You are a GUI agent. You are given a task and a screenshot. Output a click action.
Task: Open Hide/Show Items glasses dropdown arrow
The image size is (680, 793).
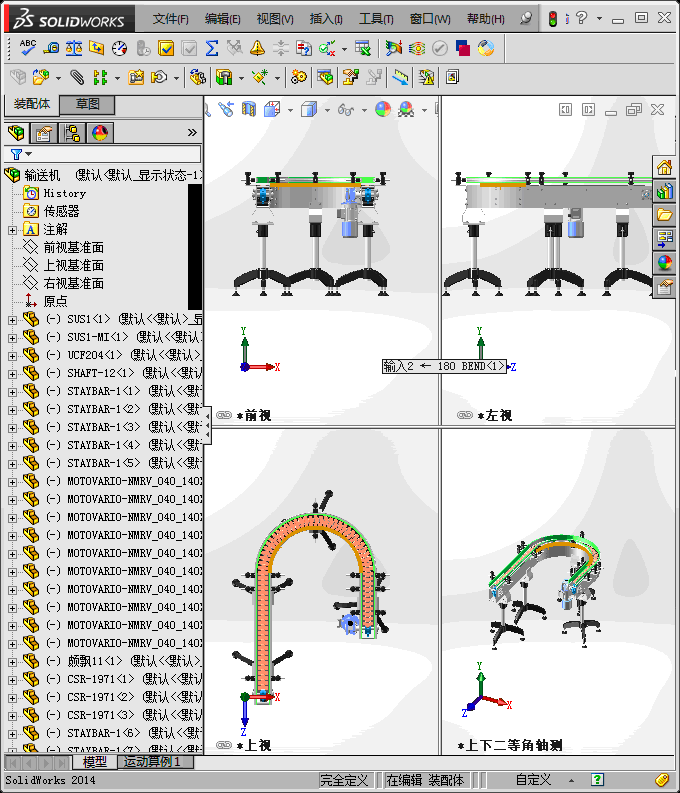(x=364, y=110)
